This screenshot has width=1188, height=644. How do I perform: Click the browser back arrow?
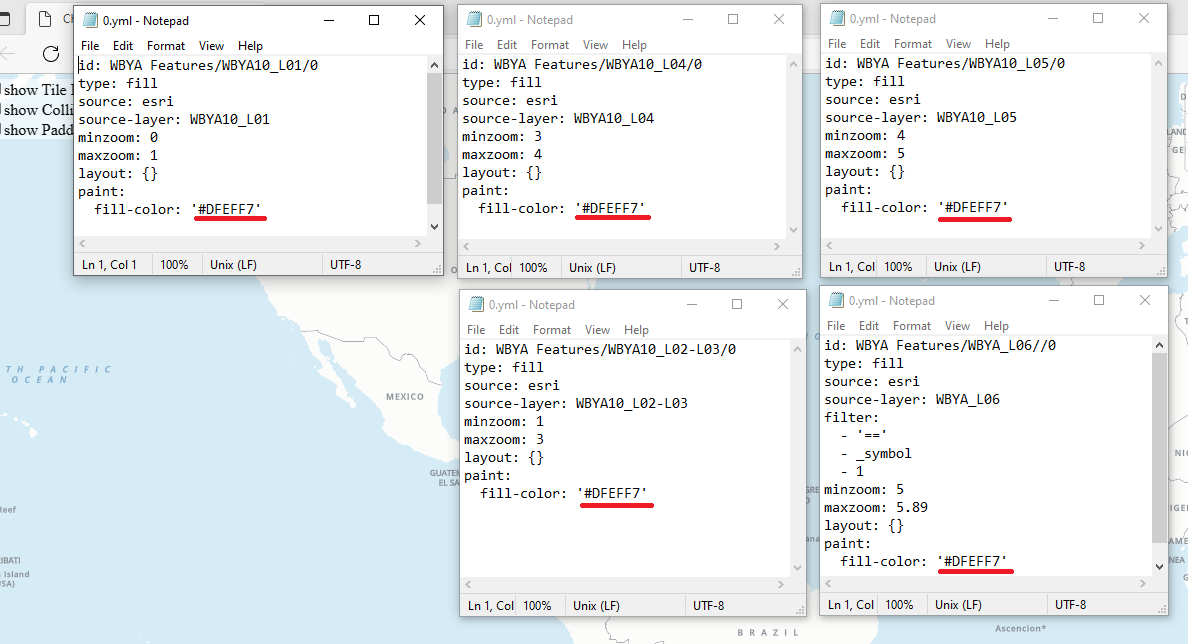pos(8,54)
